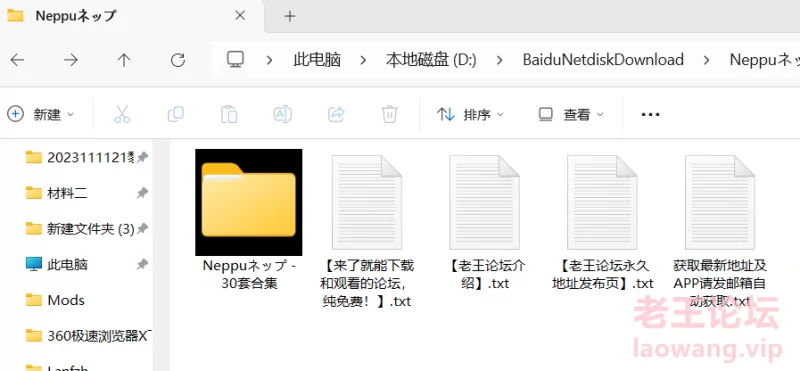This screenshot has width=800, height=371.
Task: Click the Copy icon in toolbar
Action: 176,114
